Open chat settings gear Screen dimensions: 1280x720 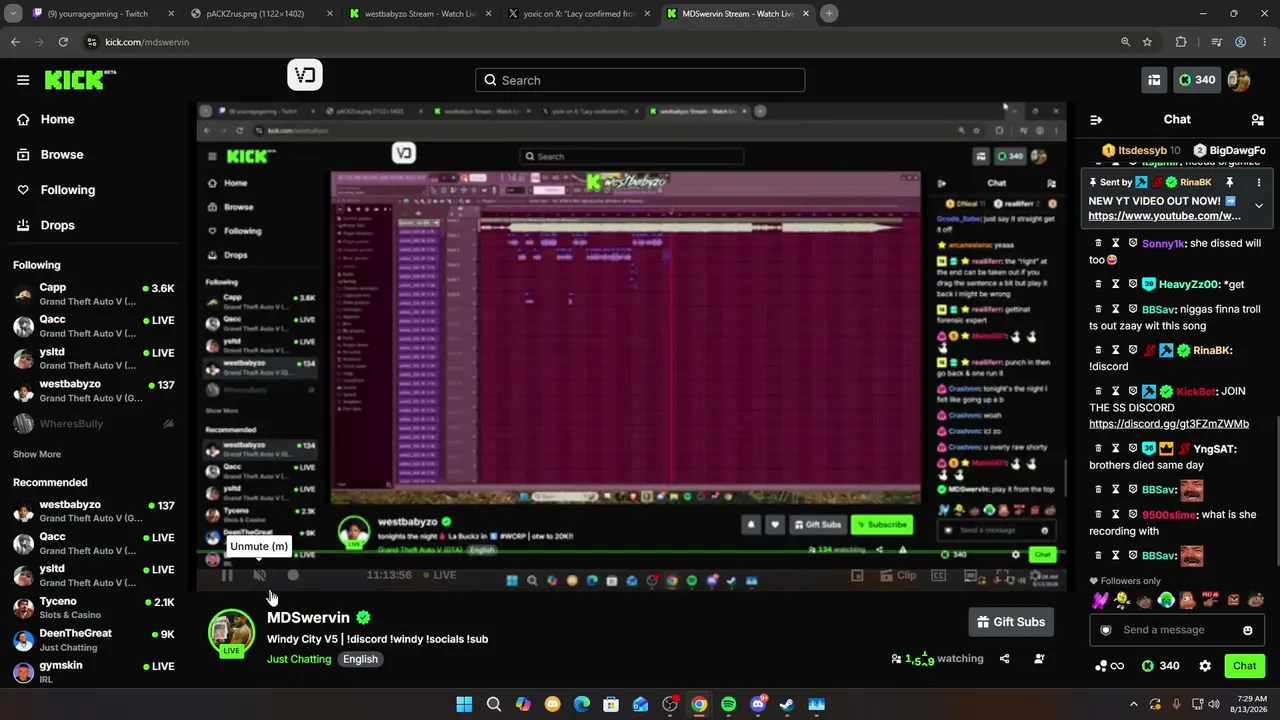[x=1205, y=666]
